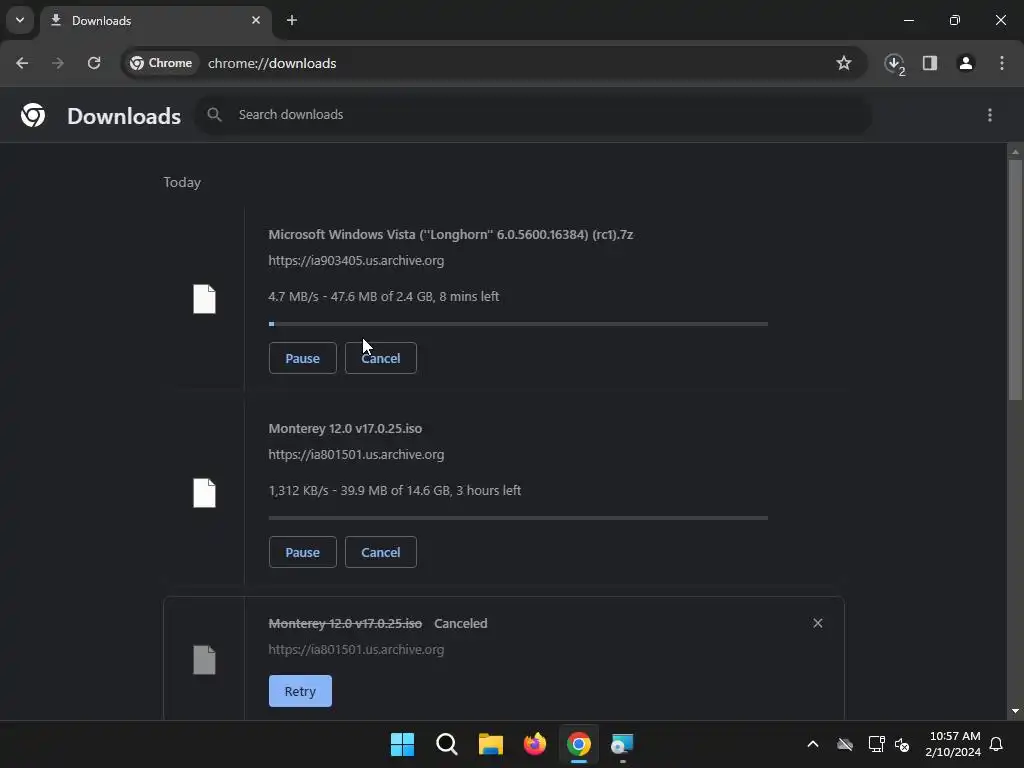
Task: Open a new tab with plus button
Action: pos(292,20)
